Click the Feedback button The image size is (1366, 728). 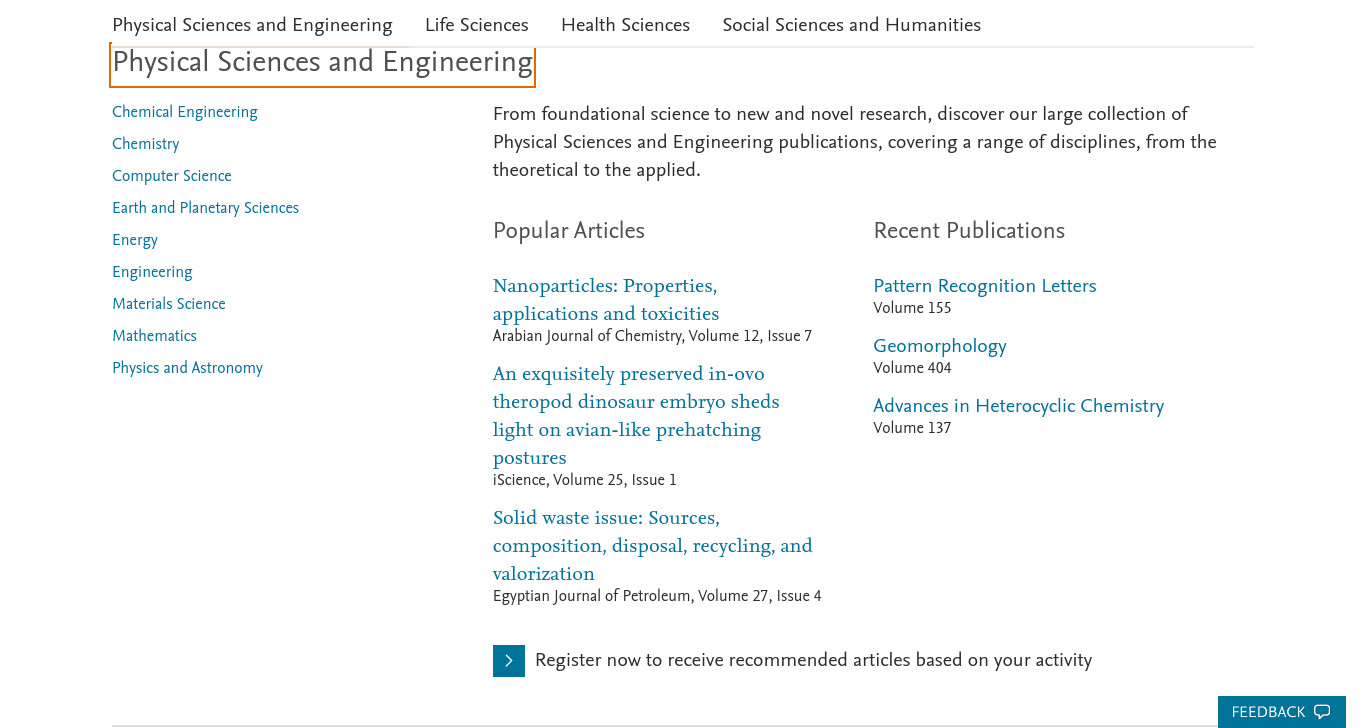[1282, 712]
